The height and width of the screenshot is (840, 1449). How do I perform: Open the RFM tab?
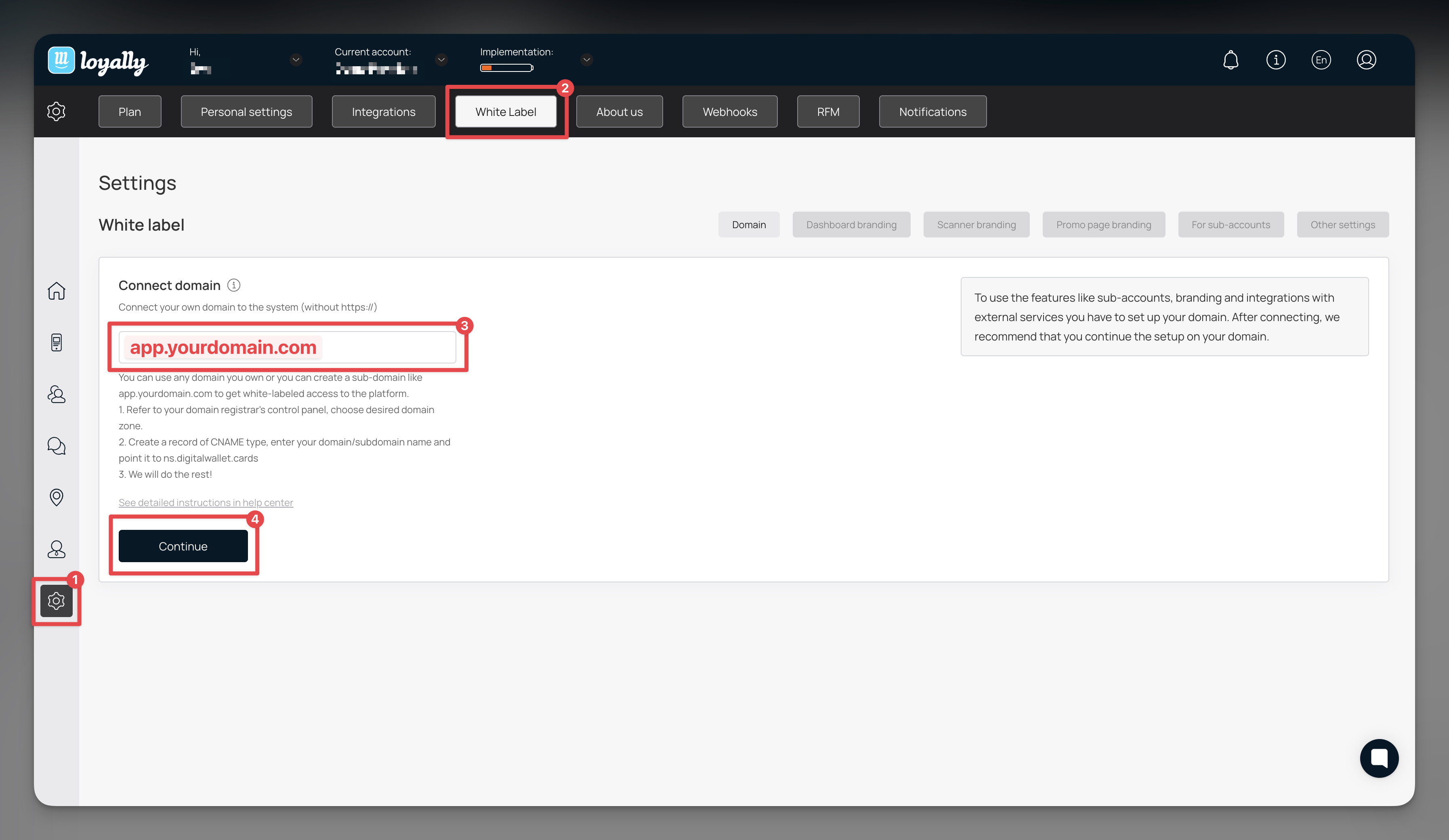(x=828, y=111)
